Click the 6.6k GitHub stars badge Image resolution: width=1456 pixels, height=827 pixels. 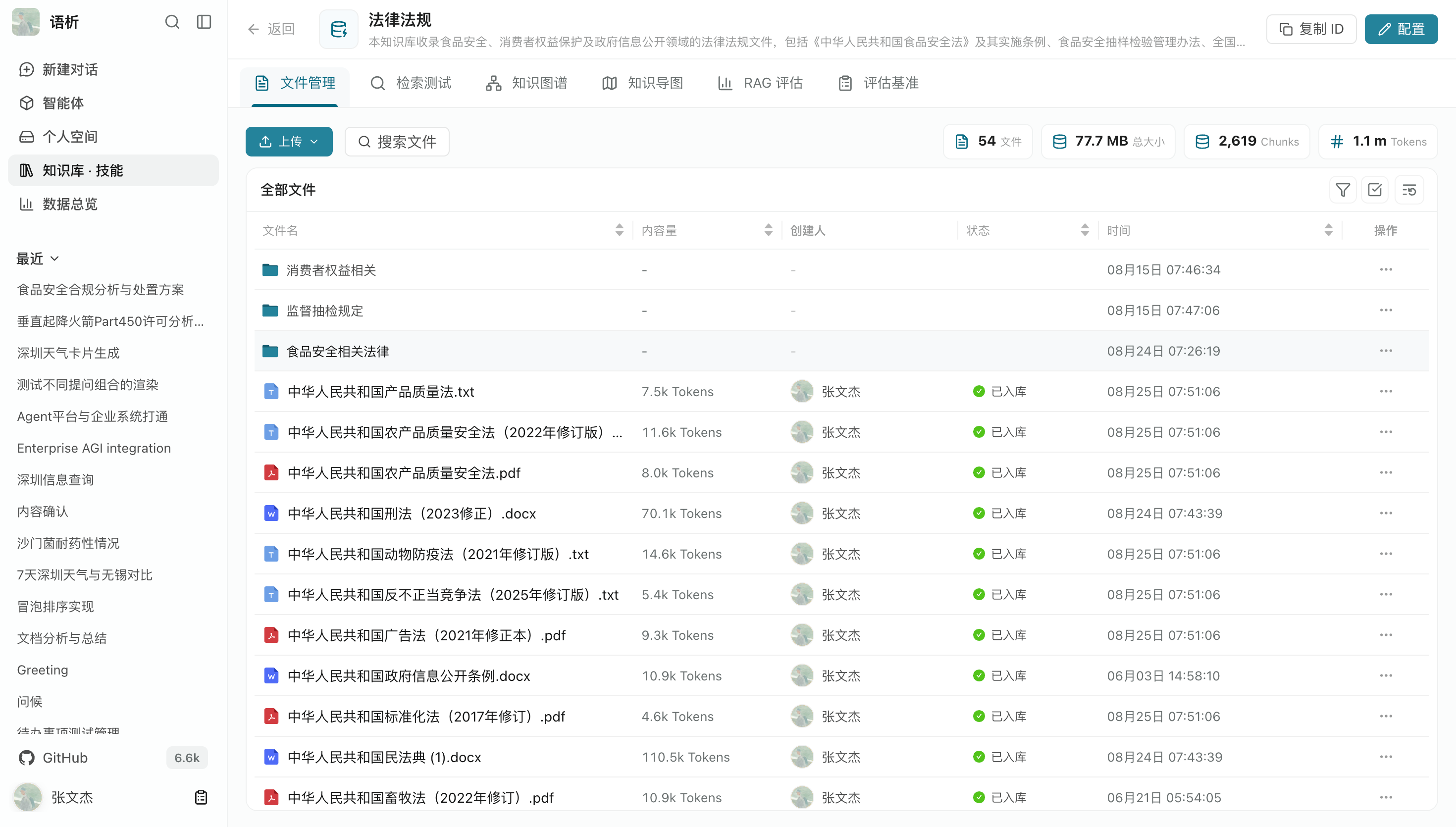pos(187,758)
